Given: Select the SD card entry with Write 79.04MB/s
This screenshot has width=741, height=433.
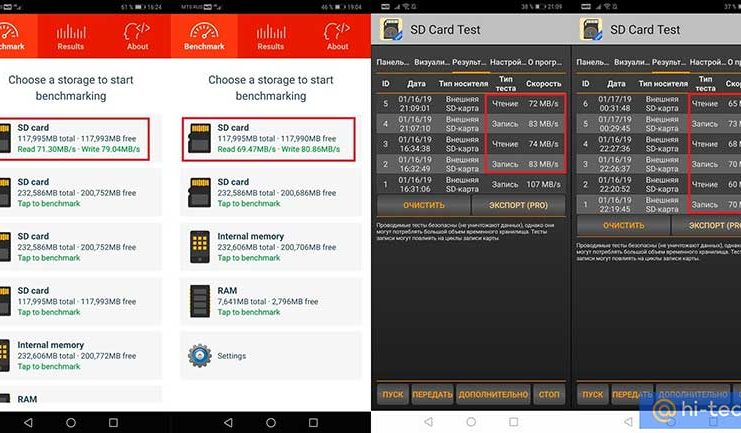Looking at the screenshot, I should (76, 139).
